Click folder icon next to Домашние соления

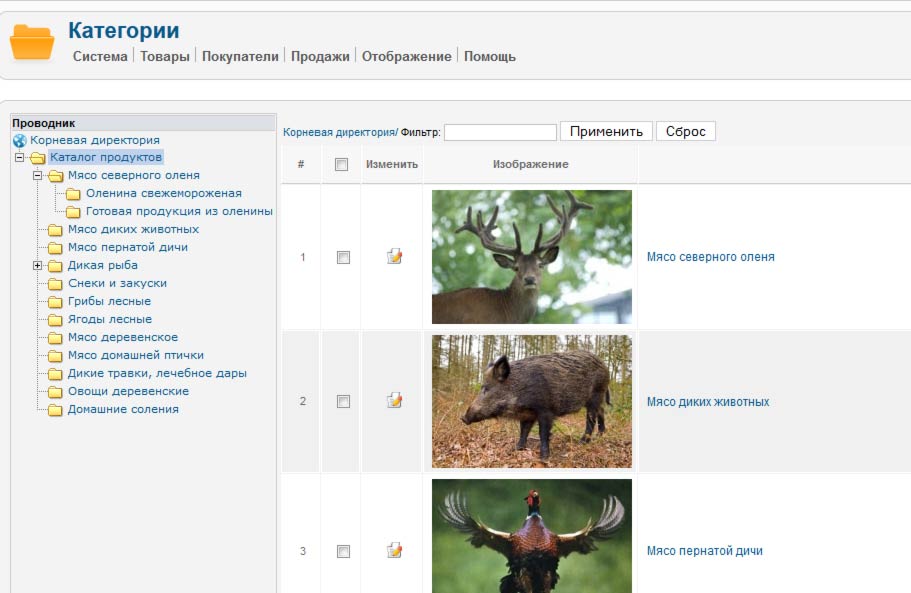point(55,410)
